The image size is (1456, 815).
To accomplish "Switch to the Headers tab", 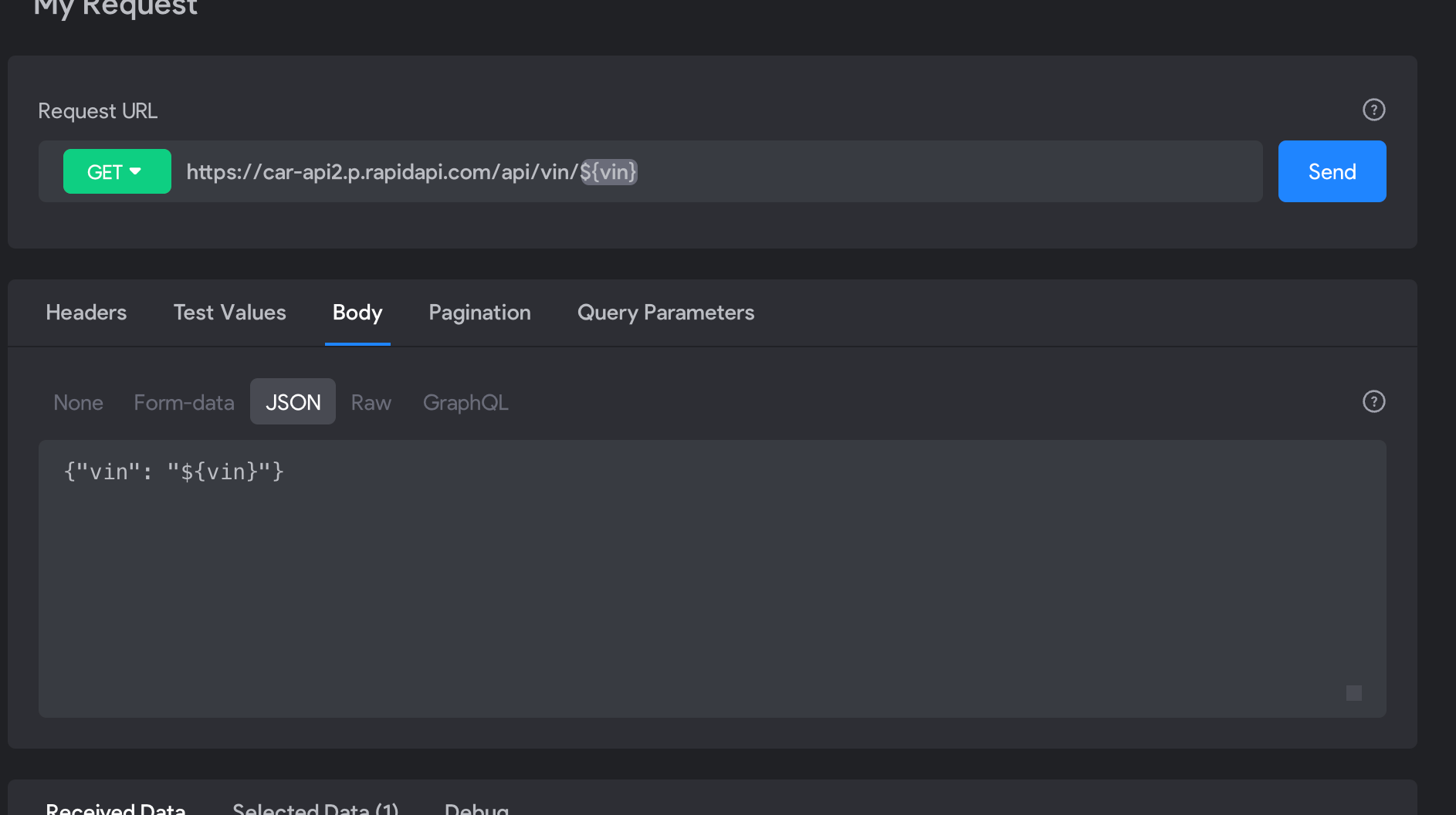I will click(x=86, y=313).
